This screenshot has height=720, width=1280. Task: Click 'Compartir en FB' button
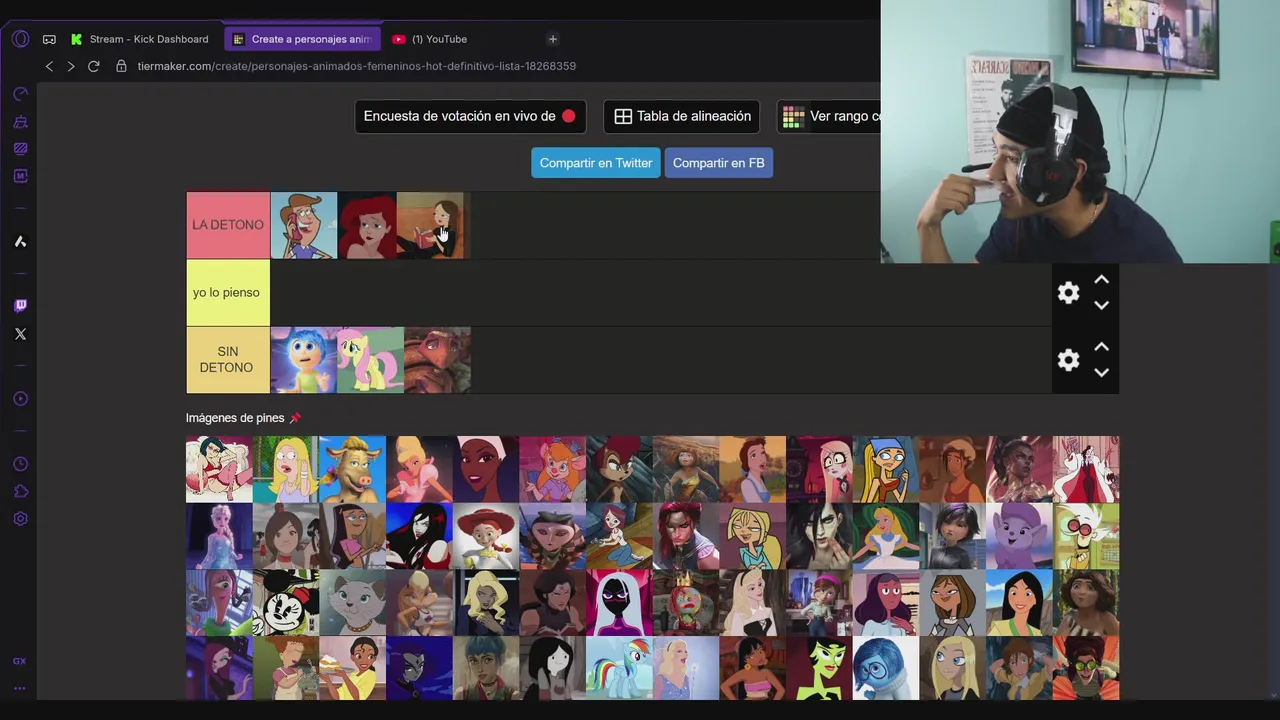click(719, 163)
